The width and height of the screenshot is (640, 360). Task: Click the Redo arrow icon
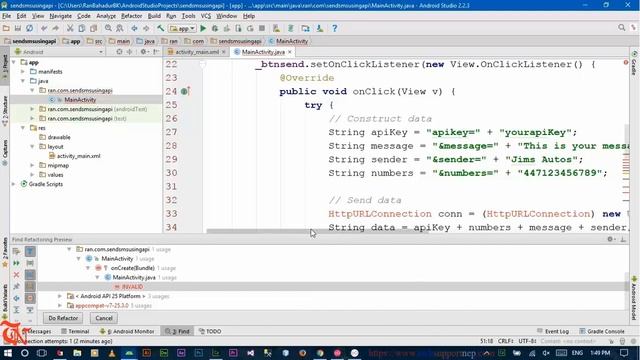(x=56, y=28)
